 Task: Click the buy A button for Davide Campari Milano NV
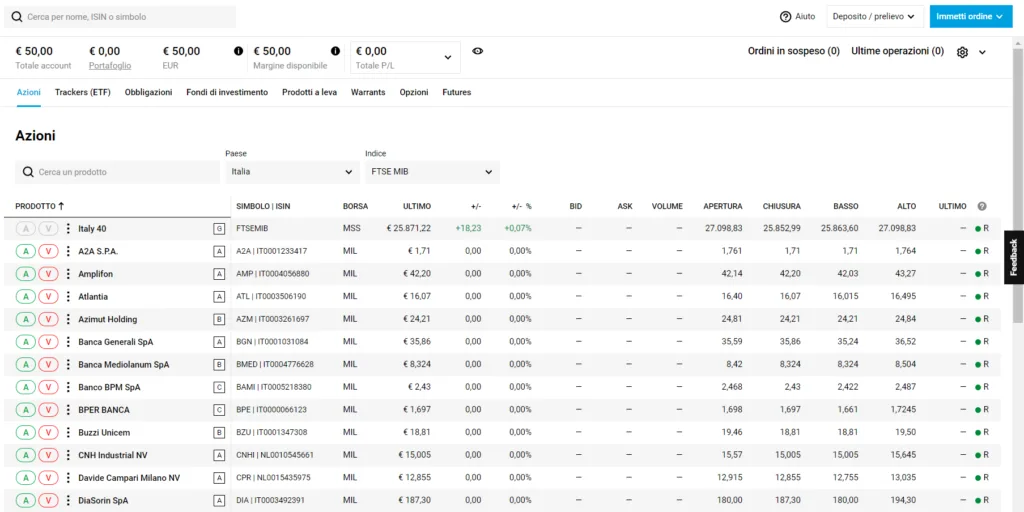pos(25,478)
